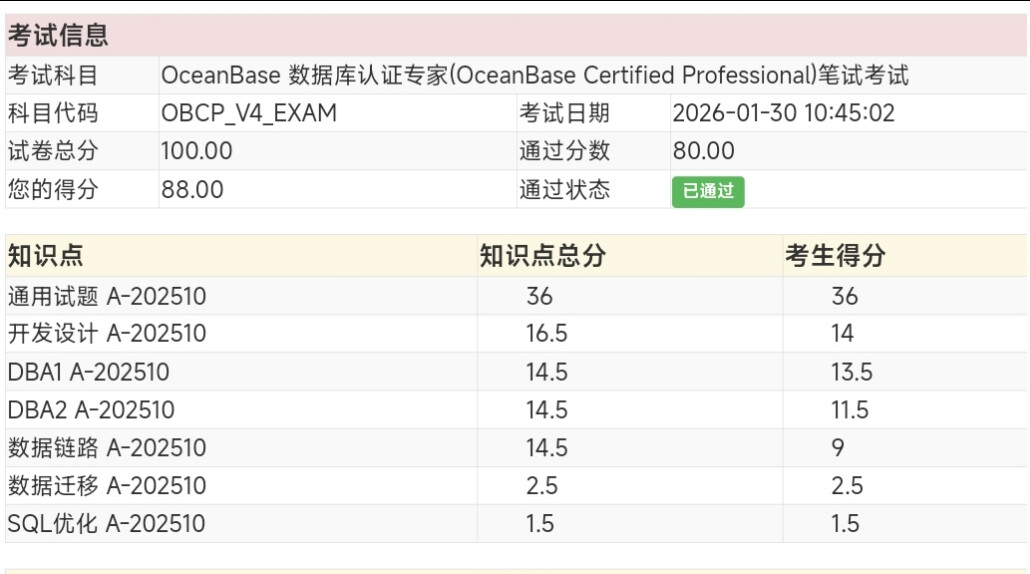This screenshot has width=1030, height=574.
Task: Click the 知识点总分 column header
Action: coord(542,256)
